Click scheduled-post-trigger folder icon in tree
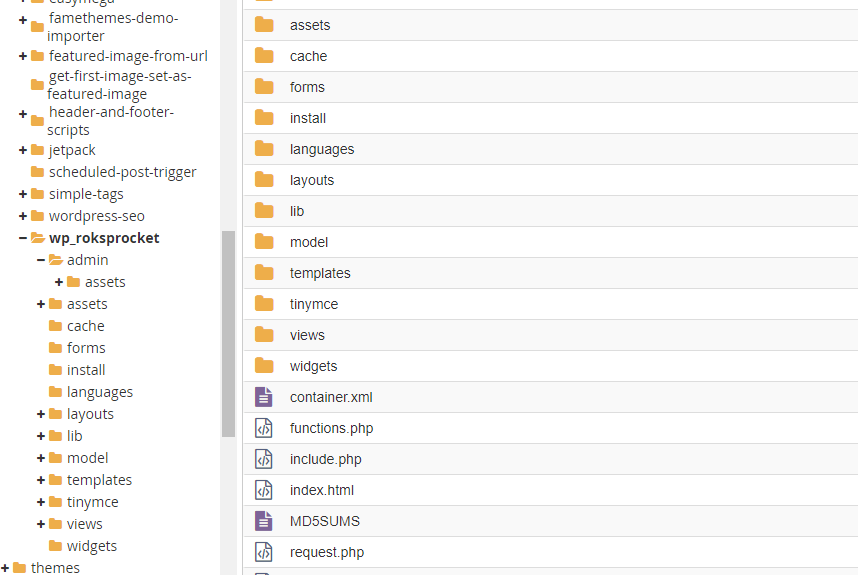Viewport: 858px width, 575px height. (x=37, y=172)
